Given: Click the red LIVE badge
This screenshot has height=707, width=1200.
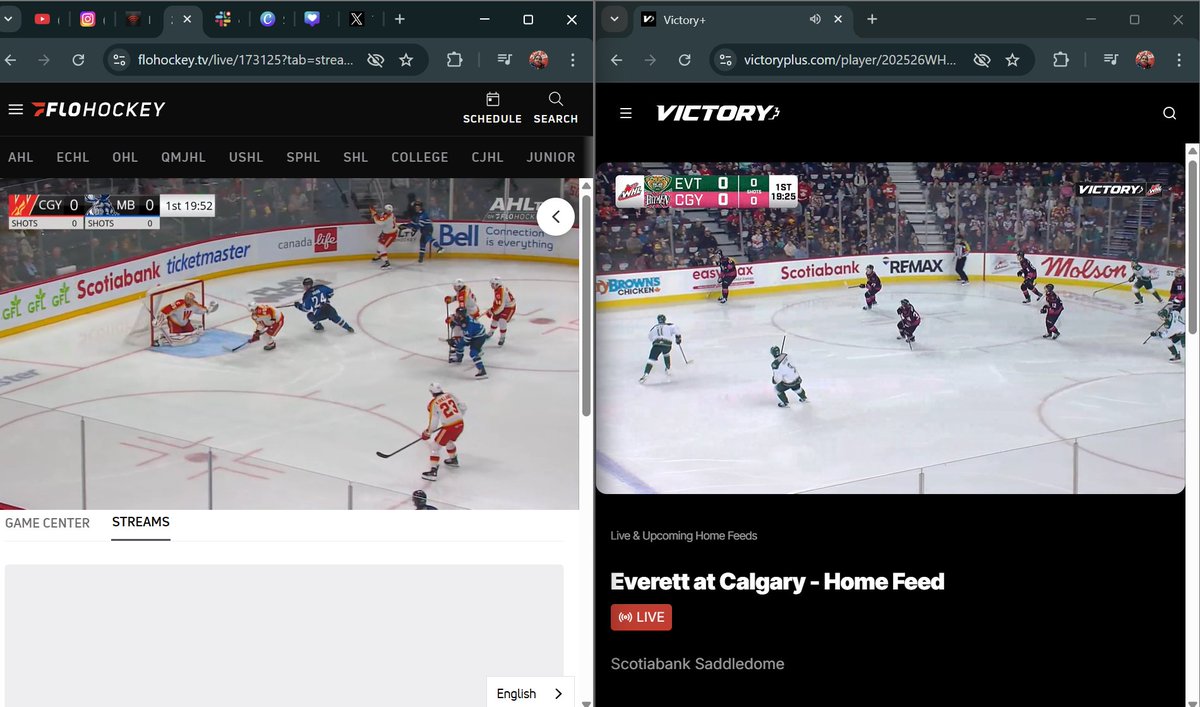Looking at the screenshot, I should pos(641,617).
